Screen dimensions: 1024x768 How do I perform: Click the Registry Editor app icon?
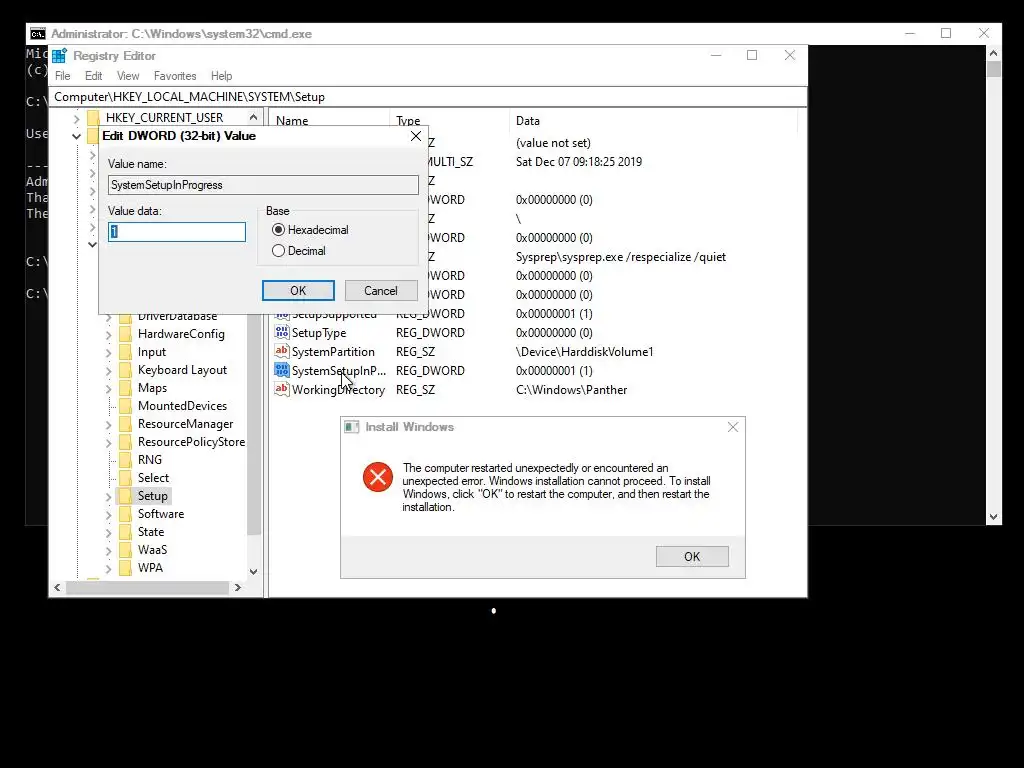tap(59, 56)
